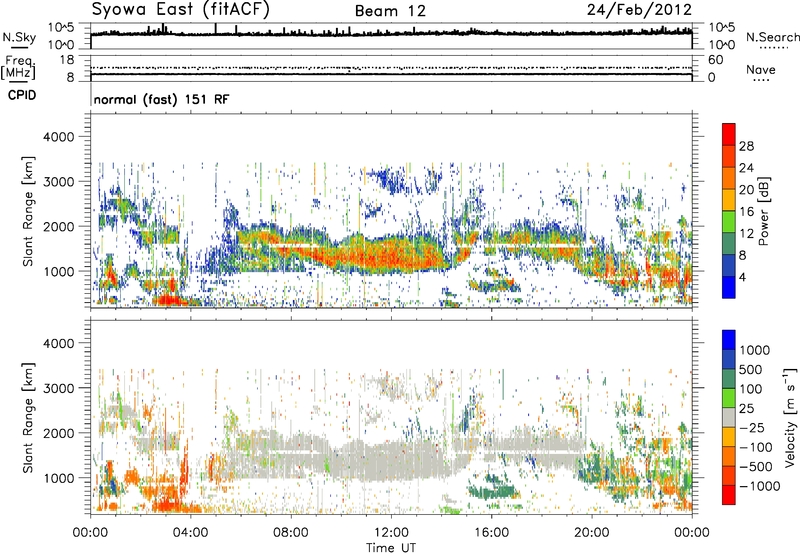Click the gray band of velocity colorbar
This screenshot has height=554, width=800.
pyautogui.click(x=729, y=417)
